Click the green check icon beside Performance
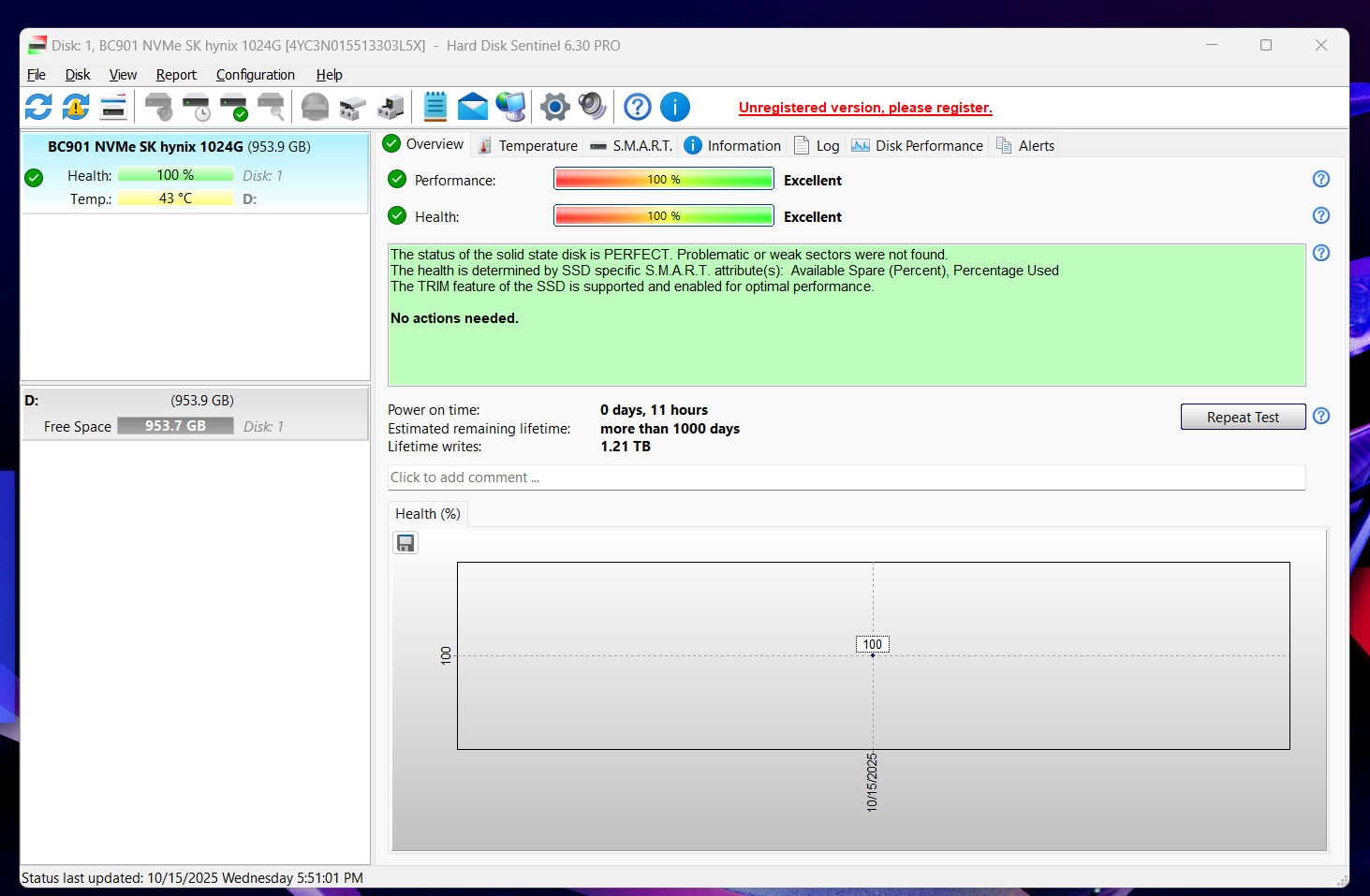1370x896 pixels. [397, 179]
